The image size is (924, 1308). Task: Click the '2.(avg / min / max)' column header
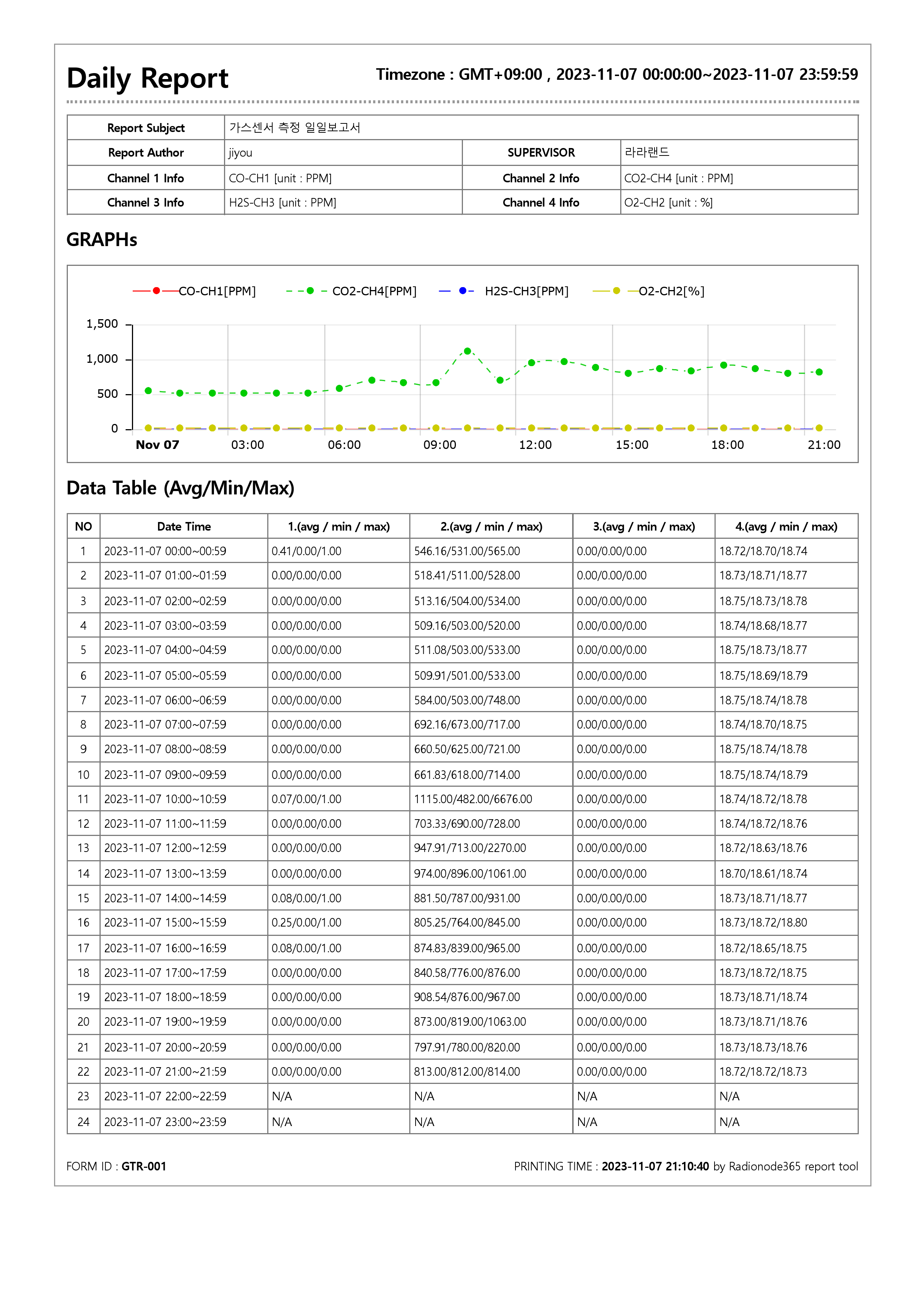click(491, 526)
